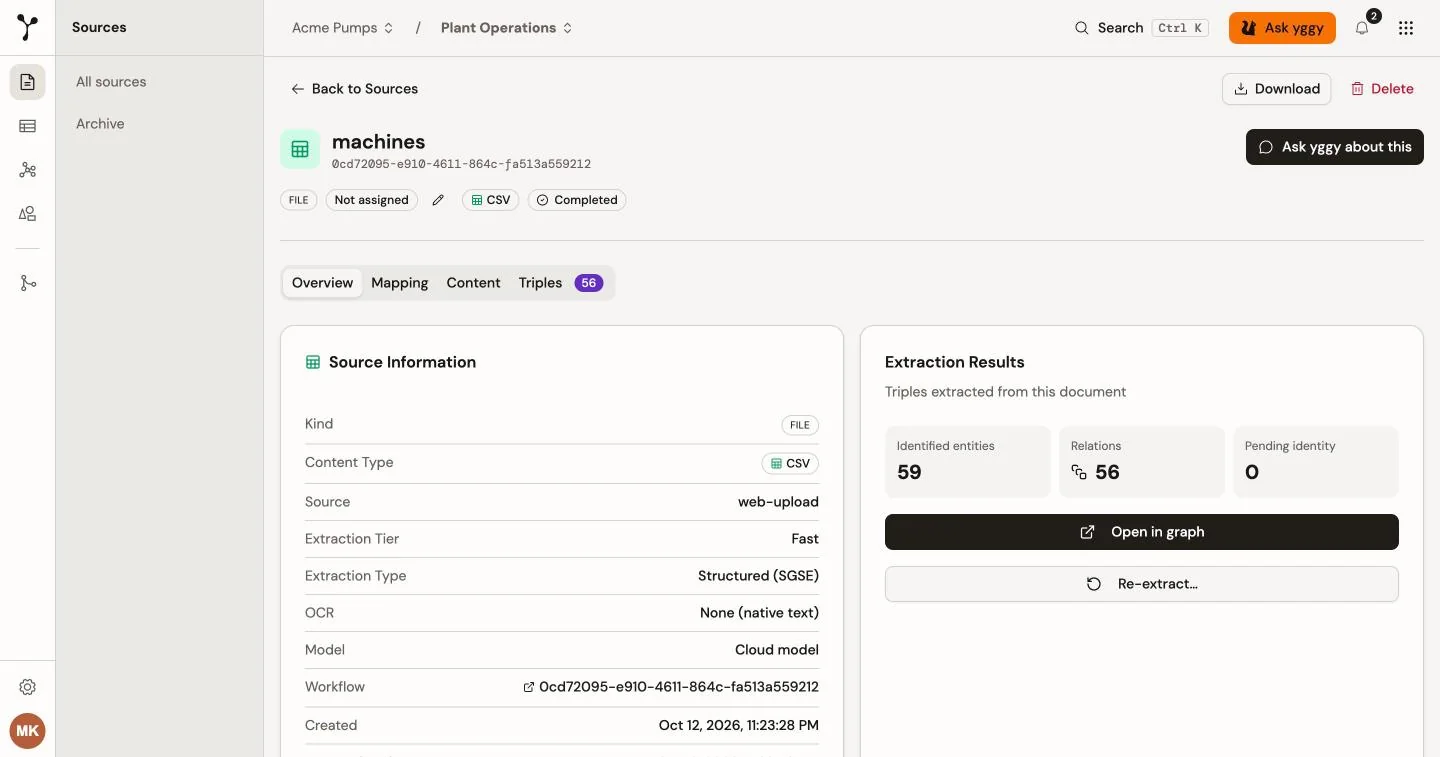Go Back to Sources
Screen dimensions: 1440x757
[x=355, y=89]
